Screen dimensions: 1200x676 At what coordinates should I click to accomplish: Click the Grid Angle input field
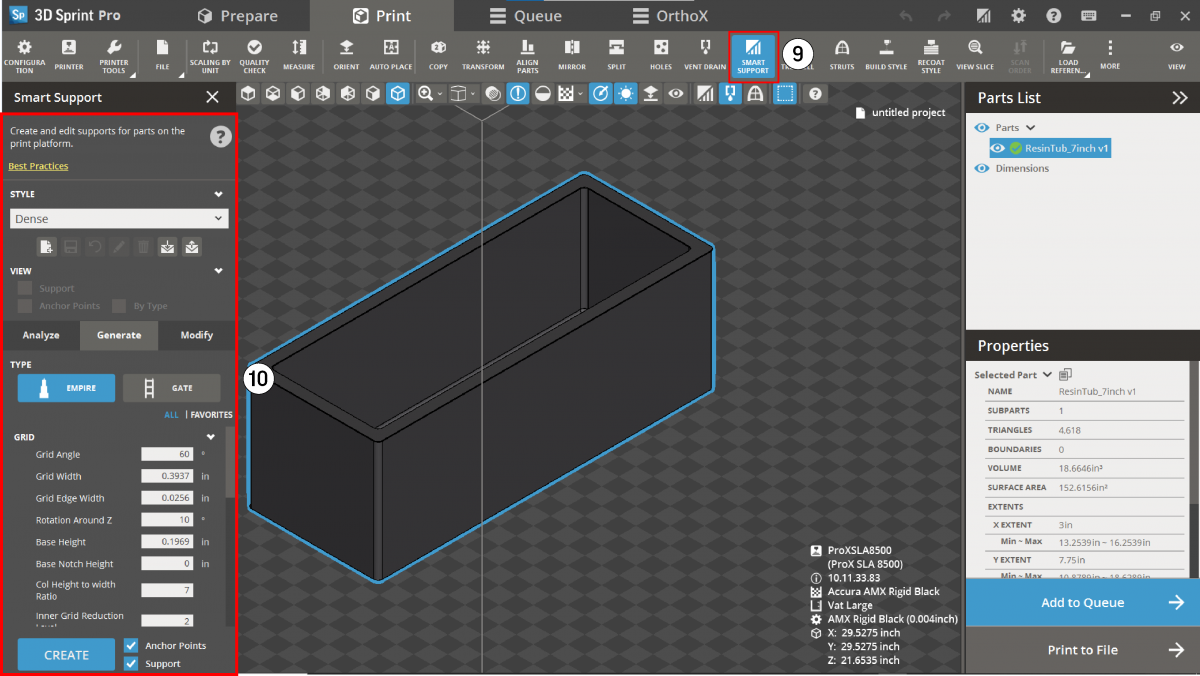pos(167,454)
